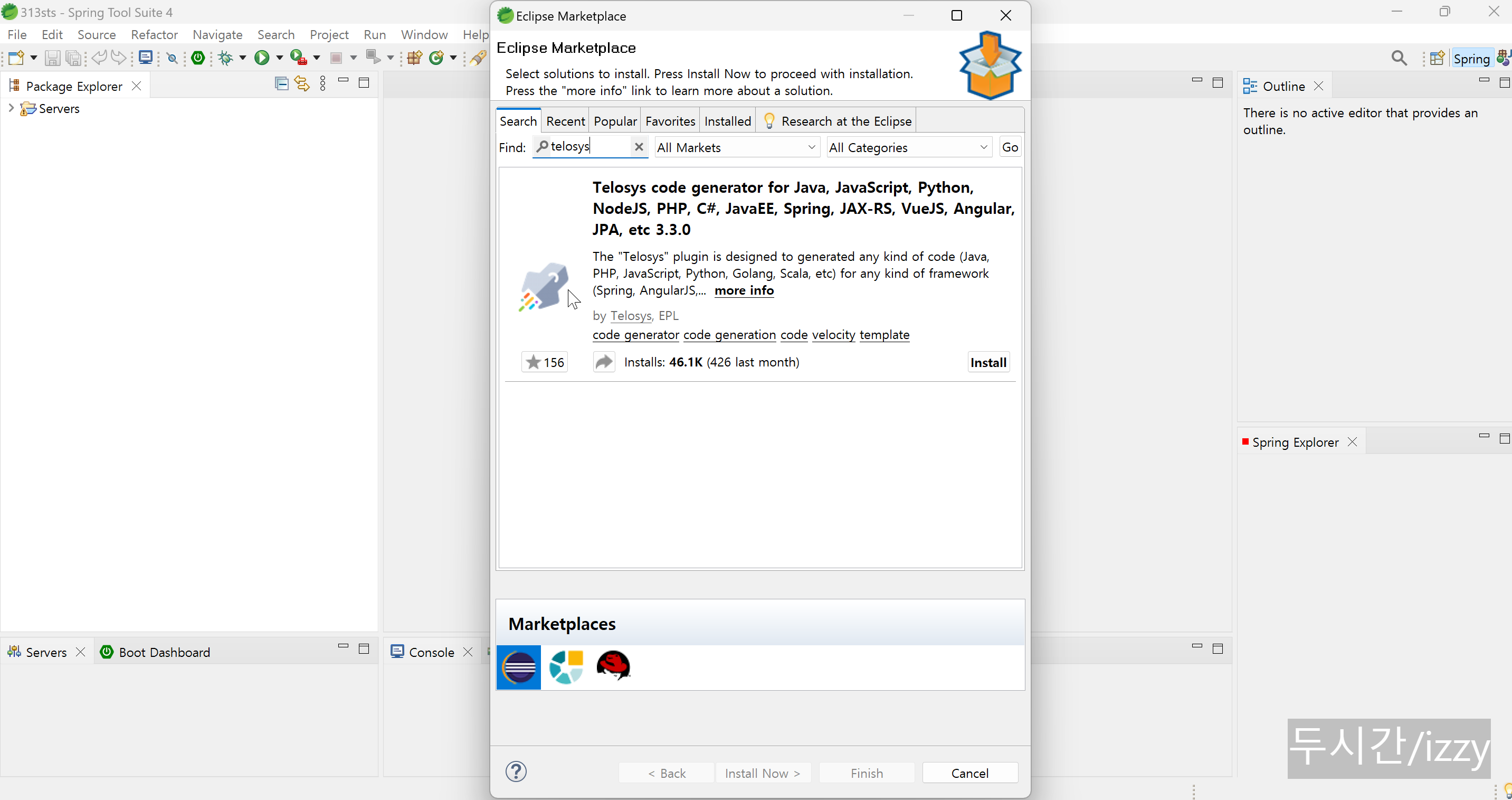Viewport: 1512px width, 800px height.
Task: Select the Boot Dashboard tab
Action: pos(155,652)
